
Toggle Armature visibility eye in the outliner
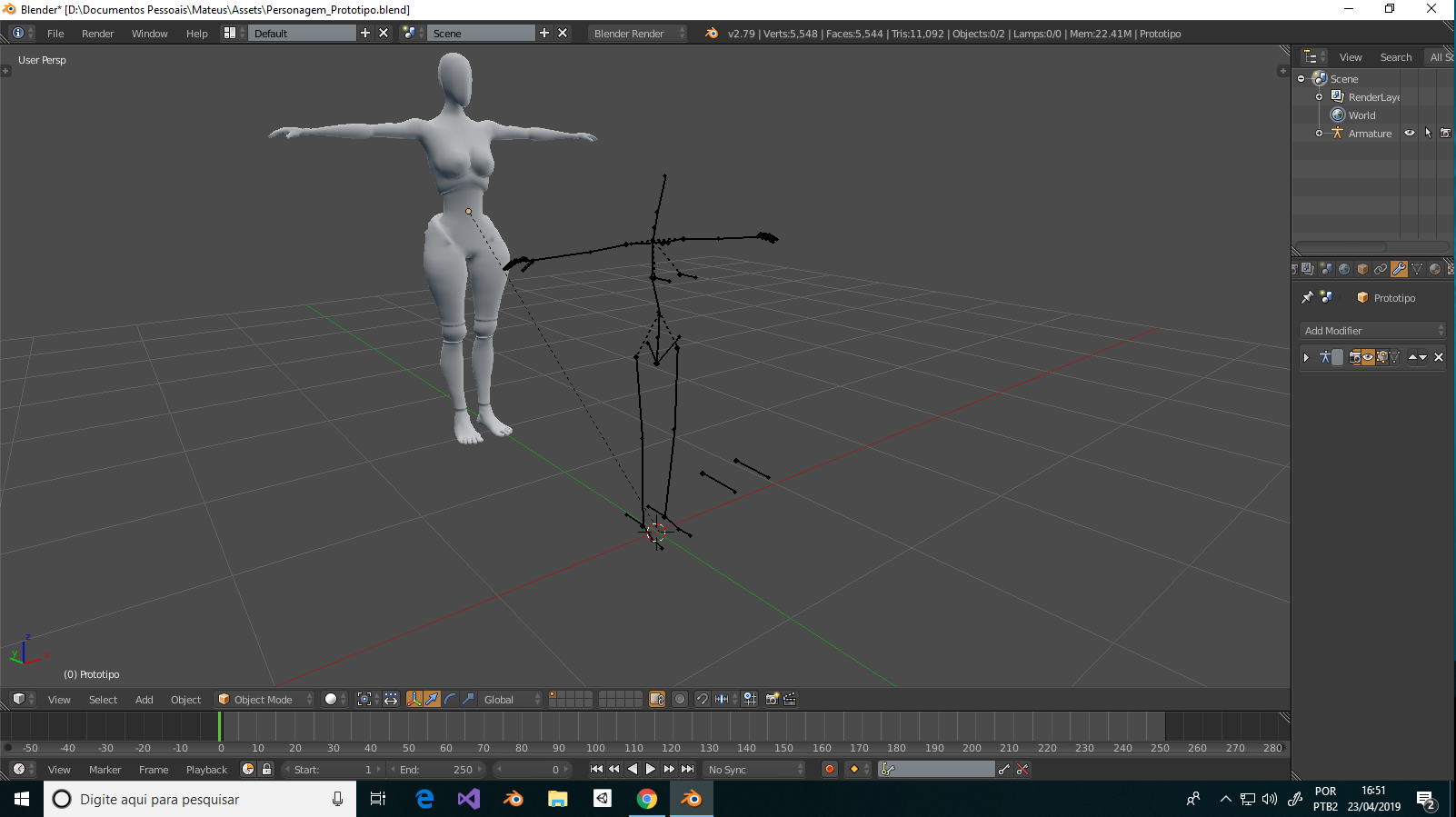[x=1410, y=133]
